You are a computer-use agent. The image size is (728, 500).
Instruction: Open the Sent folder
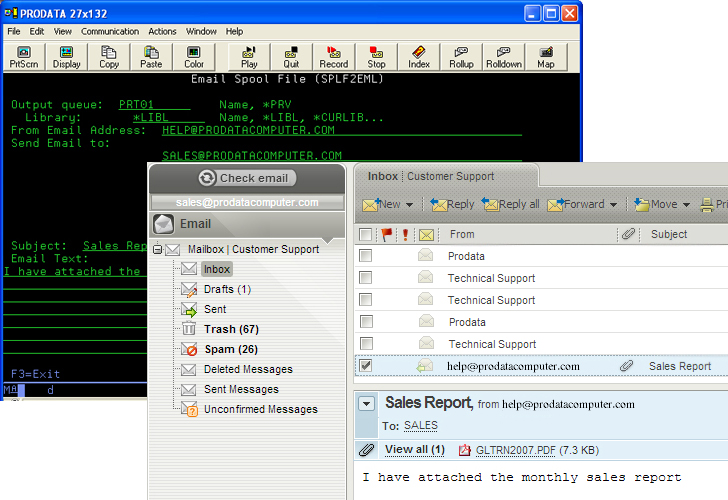click(x=215, y=309)
